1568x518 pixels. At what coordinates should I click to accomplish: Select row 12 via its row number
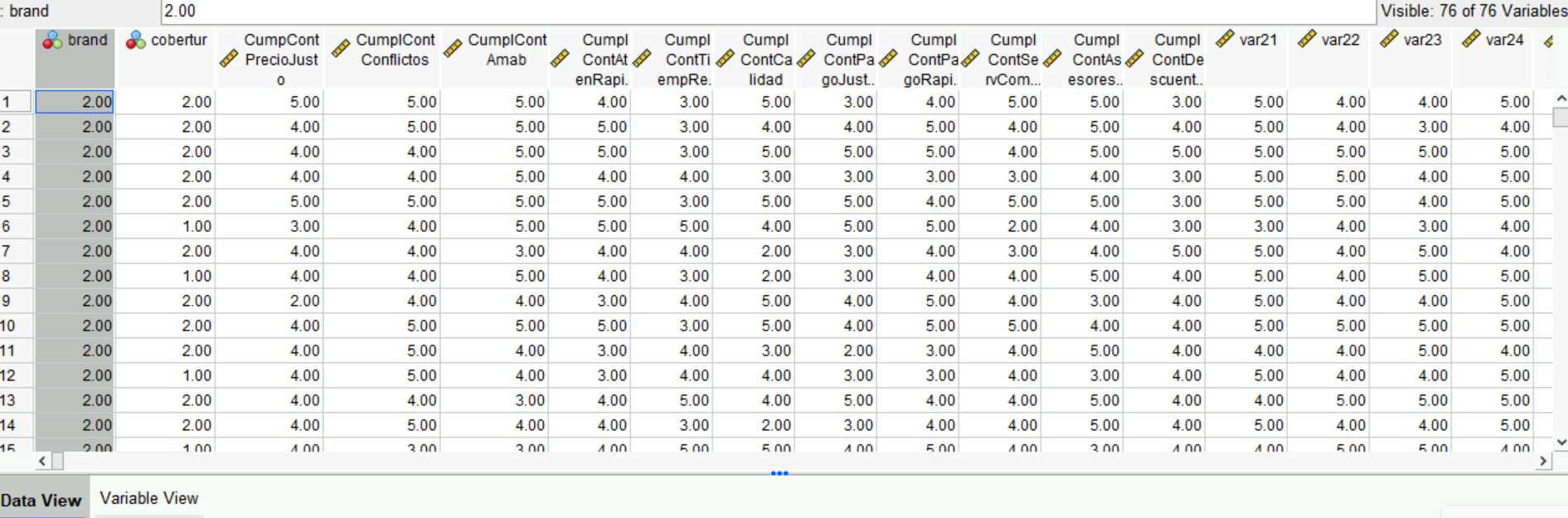pyautogui.click(x=17, y=375)
